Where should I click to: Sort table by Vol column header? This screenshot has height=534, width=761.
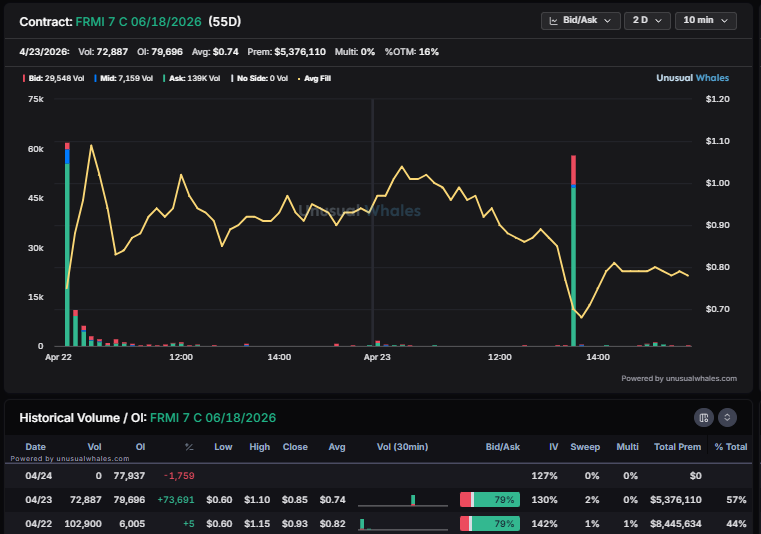pyautogui.click(x=94, y=447)
